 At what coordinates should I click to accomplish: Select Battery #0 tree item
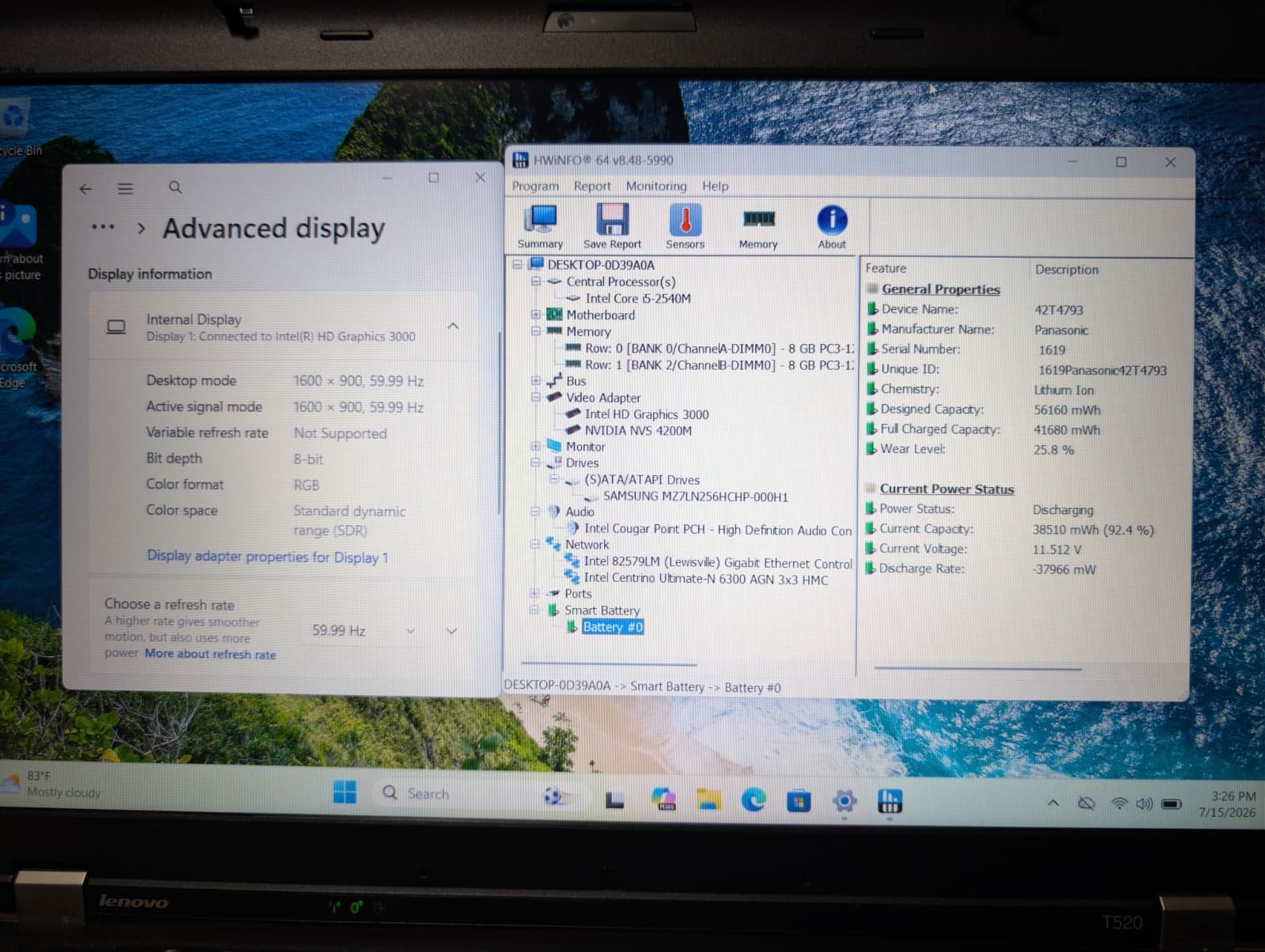[613, 627]
